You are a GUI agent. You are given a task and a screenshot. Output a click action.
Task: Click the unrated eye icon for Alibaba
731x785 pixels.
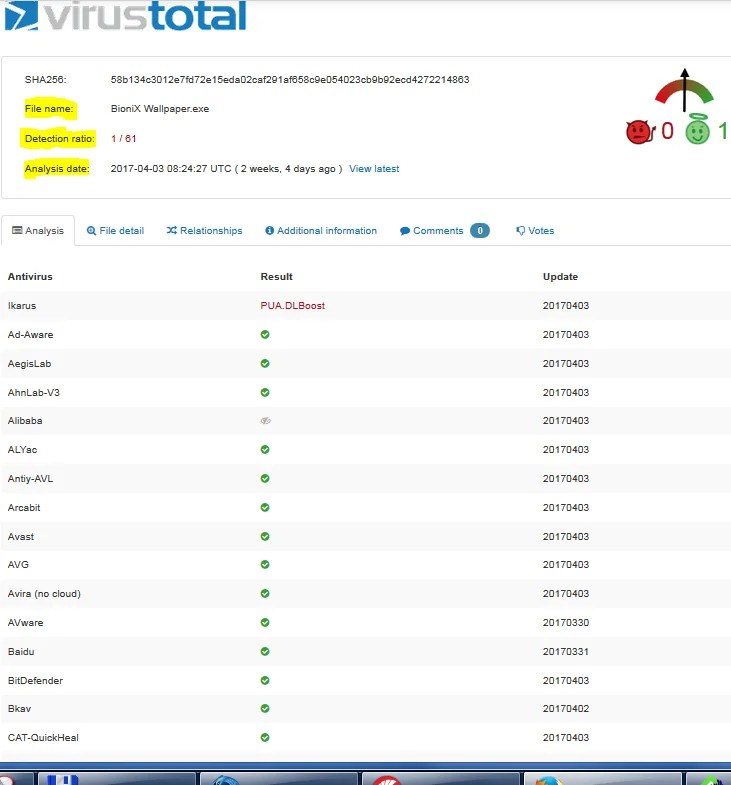265,421
